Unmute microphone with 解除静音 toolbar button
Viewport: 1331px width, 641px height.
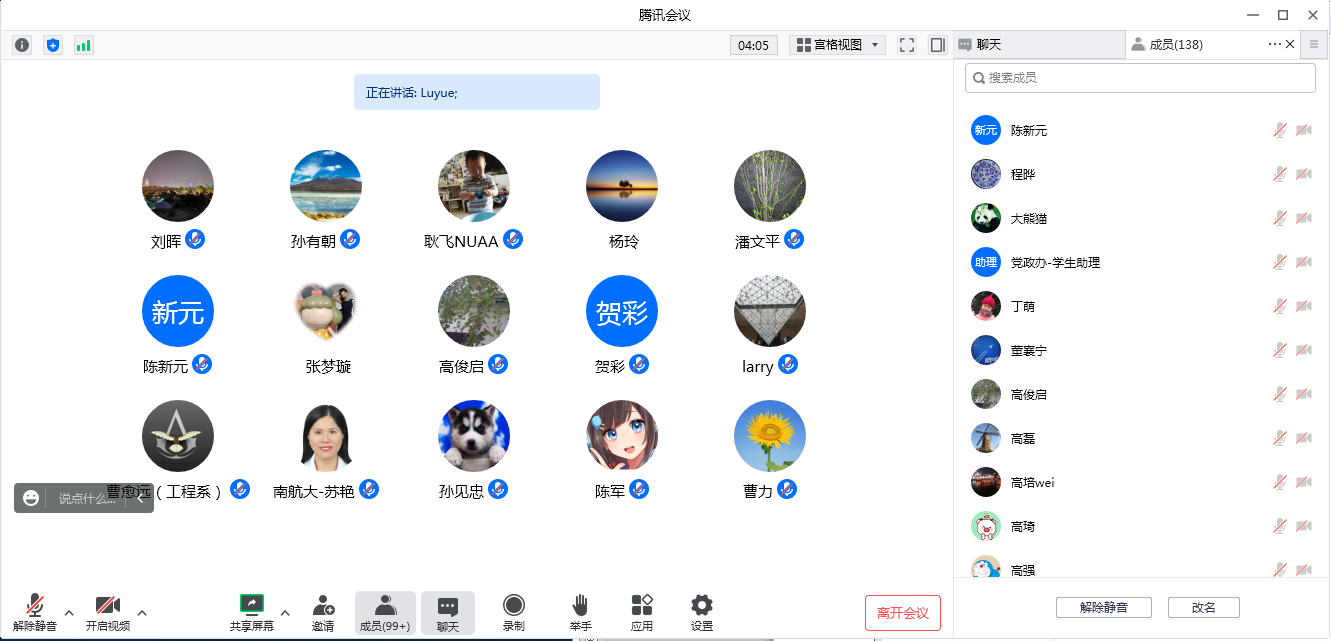tap(35, 612)
